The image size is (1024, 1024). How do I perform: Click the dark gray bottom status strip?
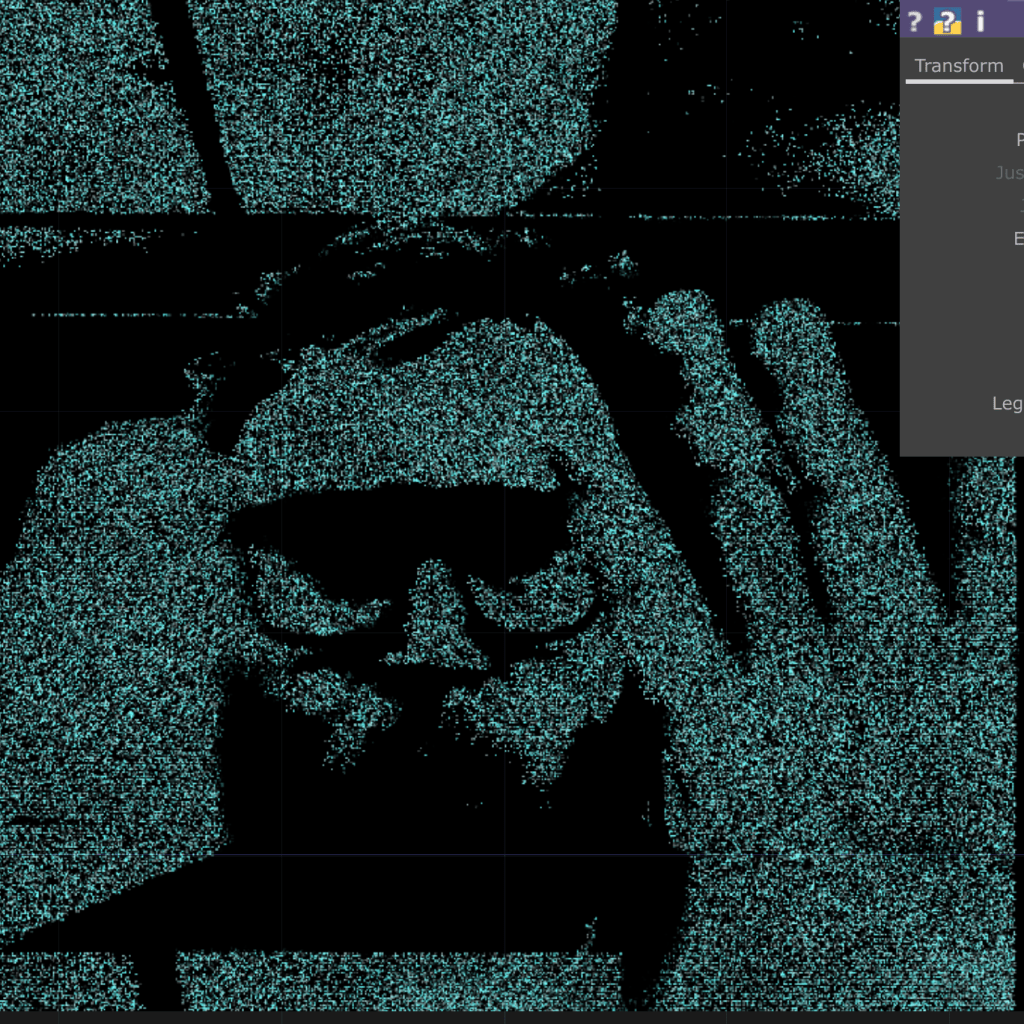pos(500,1017)
